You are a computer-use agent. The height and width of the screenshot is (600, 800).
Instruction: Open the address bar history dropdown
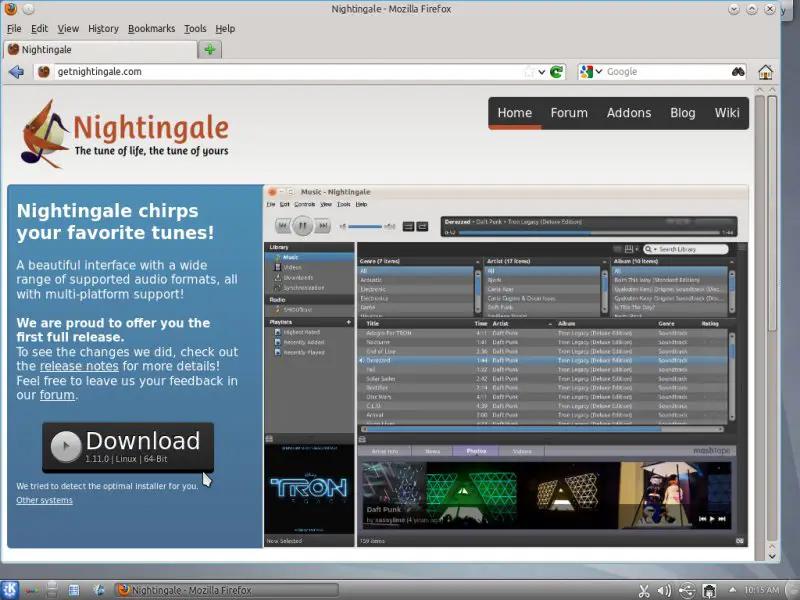pyautogui.click(x=541, y=72)
